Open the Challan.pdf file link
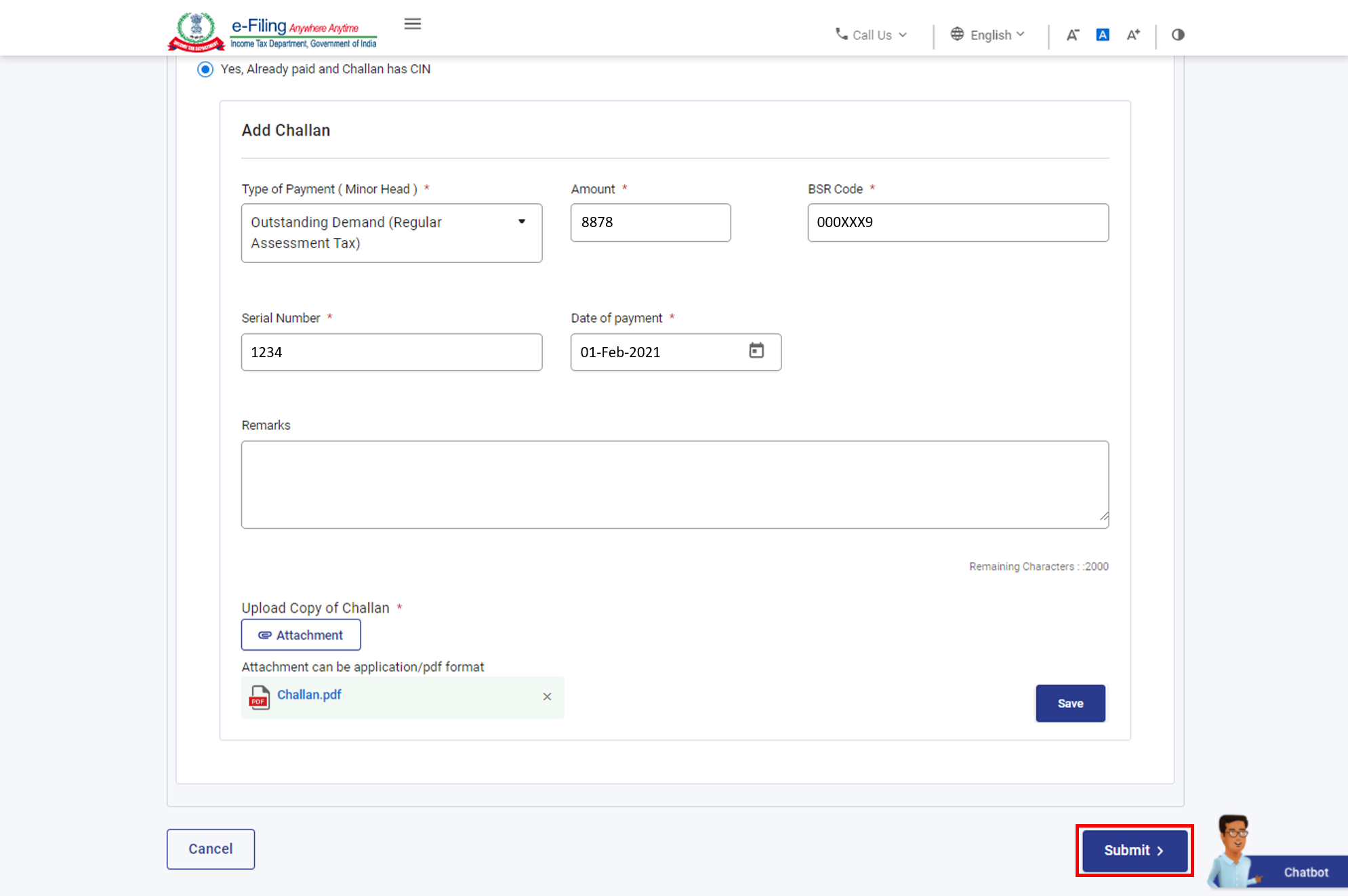The width and height of the screenshot is (1348, 896). (309, 695)
